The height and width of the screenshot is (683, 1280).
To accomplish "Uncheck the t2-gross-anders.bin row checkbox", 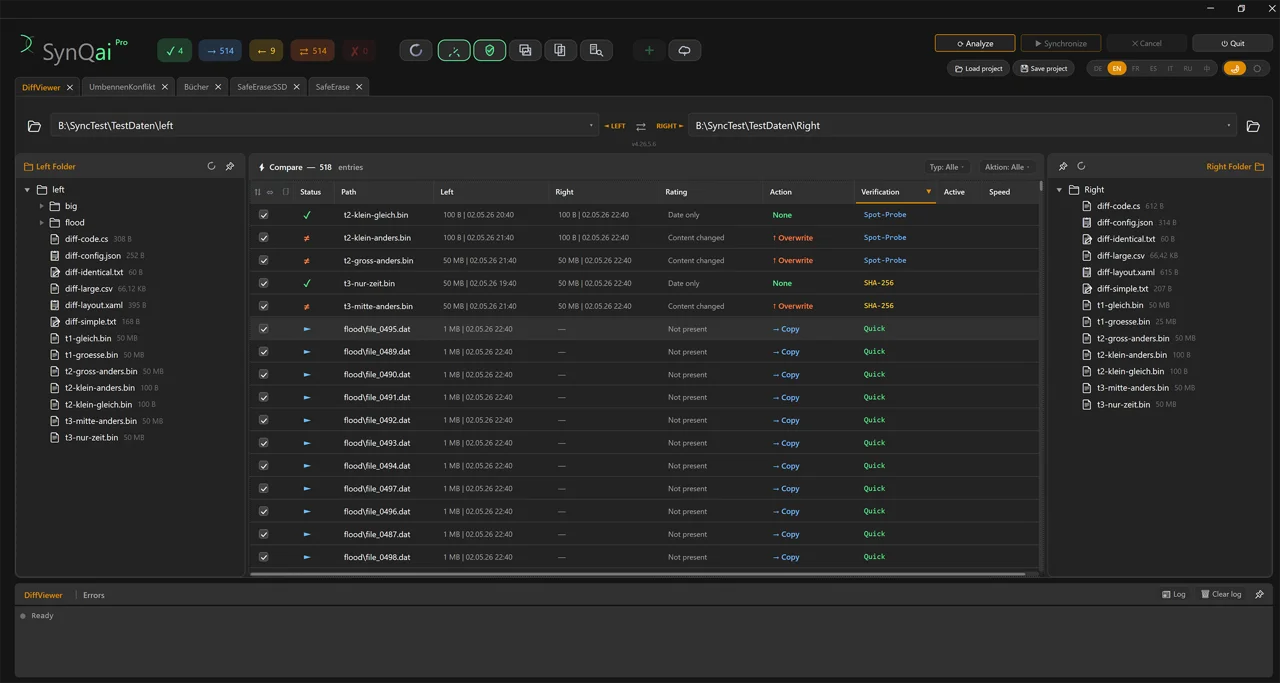I will [264, 260].
